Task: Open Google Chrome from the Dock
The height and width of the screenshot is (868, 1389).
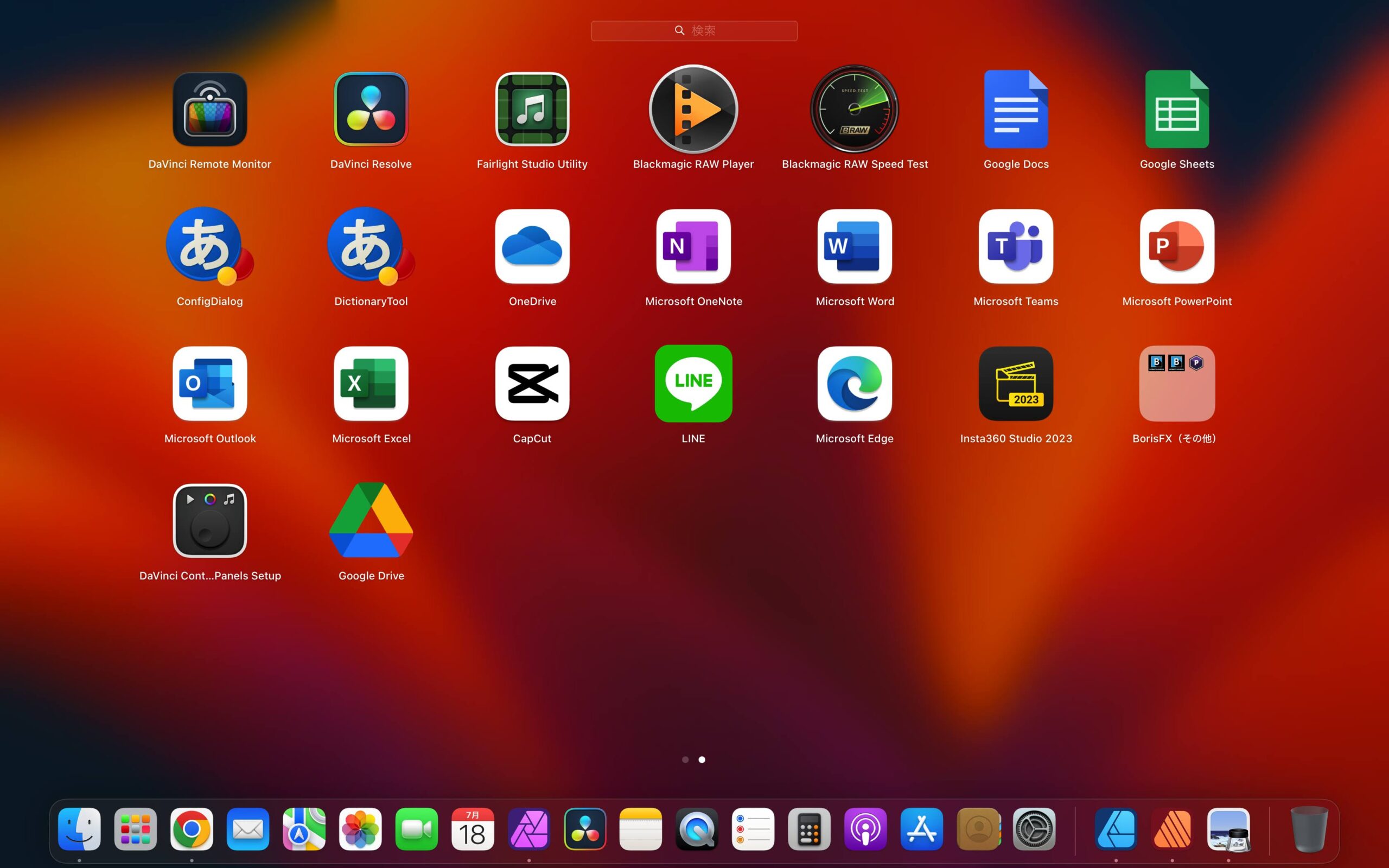Action: [192, 829]
